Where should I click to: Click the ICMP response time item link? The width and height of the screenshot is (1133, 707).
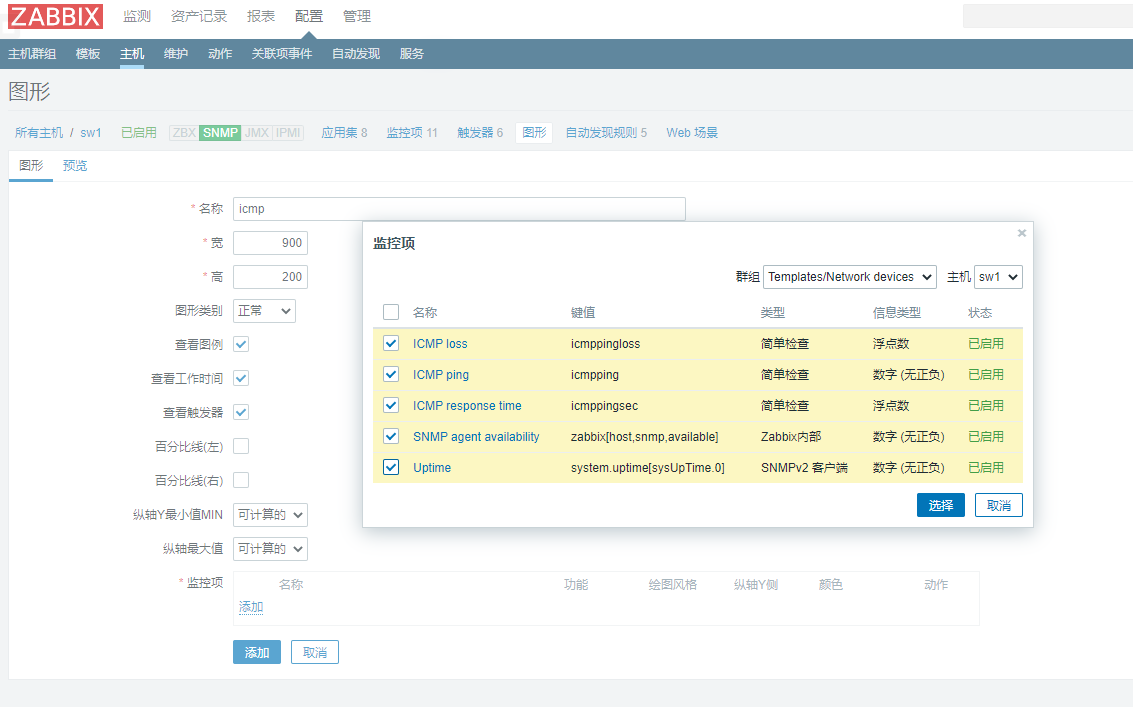coord(467,406)
